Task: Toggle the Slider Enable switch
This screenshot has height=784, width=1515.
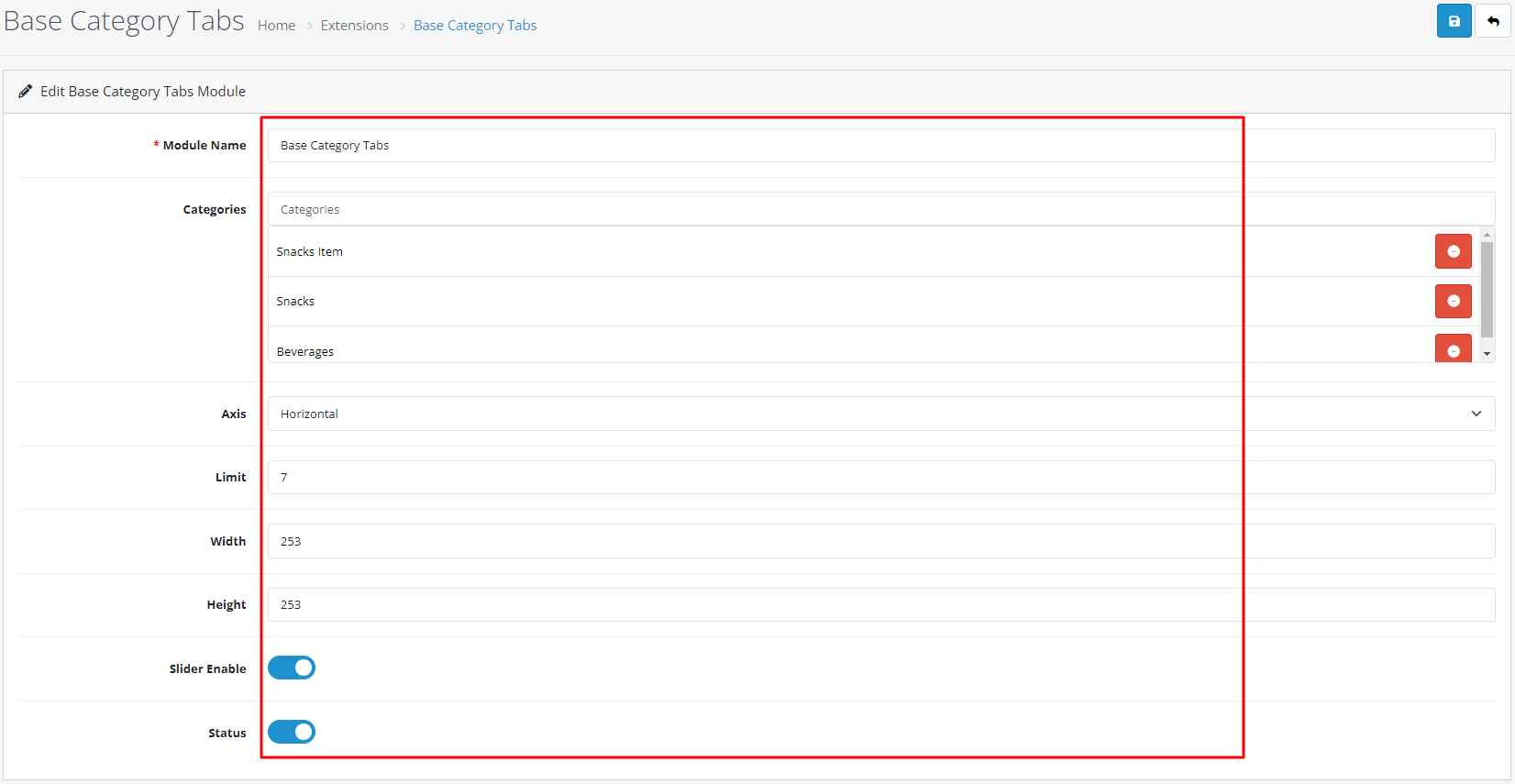Action: [292, 668]
